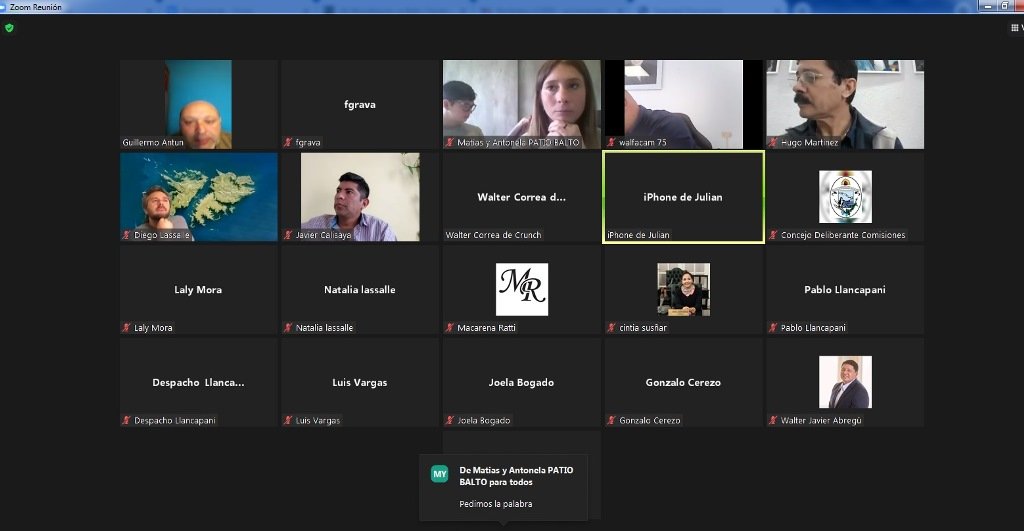This screenshot has height=531, width=1024.
Task: Select Diego Lassalle's video with map background
Action: pyautogui.click(x=199, y=196)
